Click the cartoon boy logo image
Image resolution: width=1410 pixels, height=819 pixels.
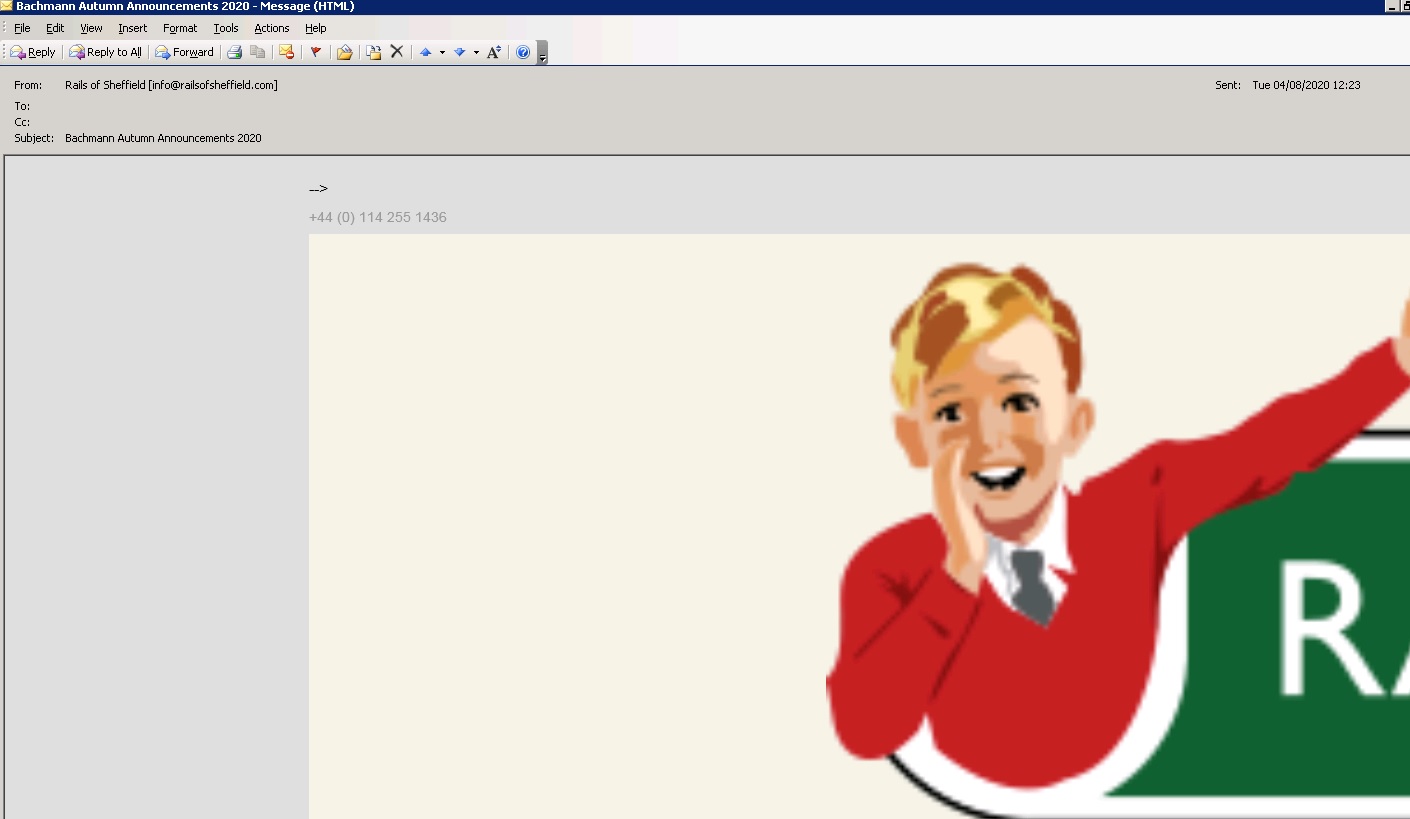point(1118,540)
